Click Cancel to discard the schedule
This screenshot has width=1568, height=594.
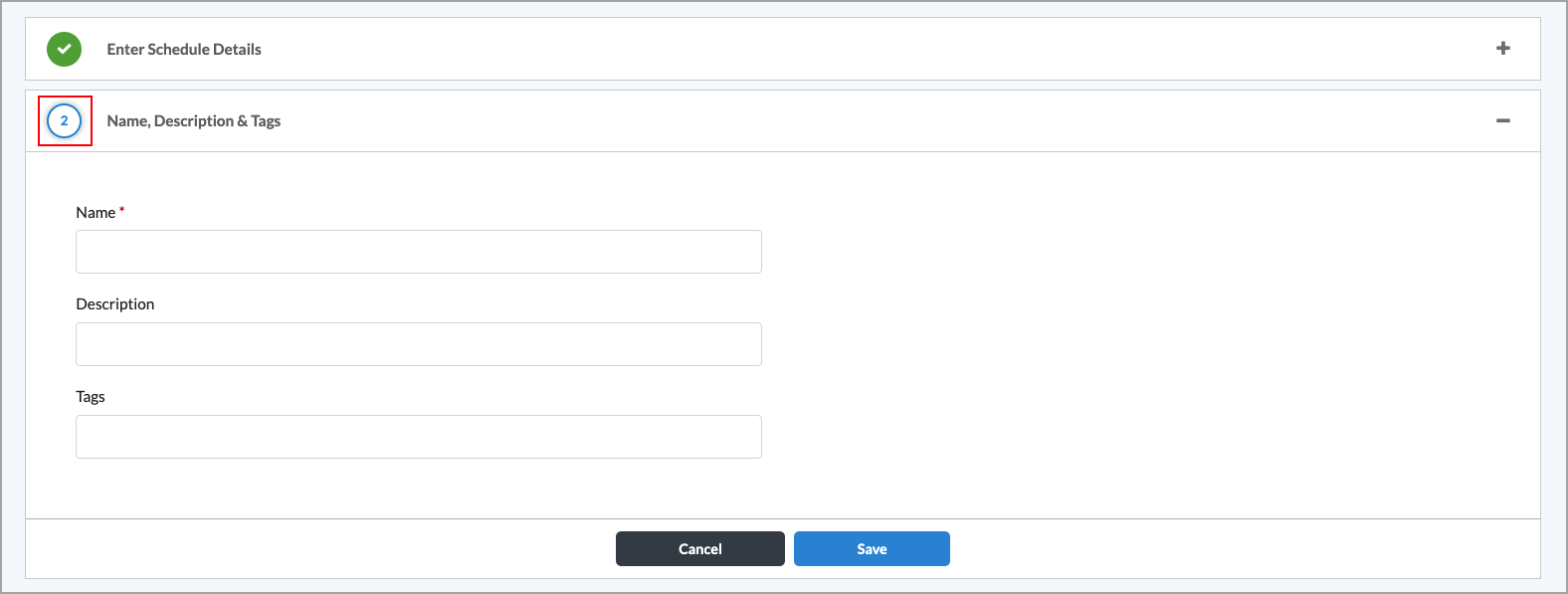[x=699, y=548]
